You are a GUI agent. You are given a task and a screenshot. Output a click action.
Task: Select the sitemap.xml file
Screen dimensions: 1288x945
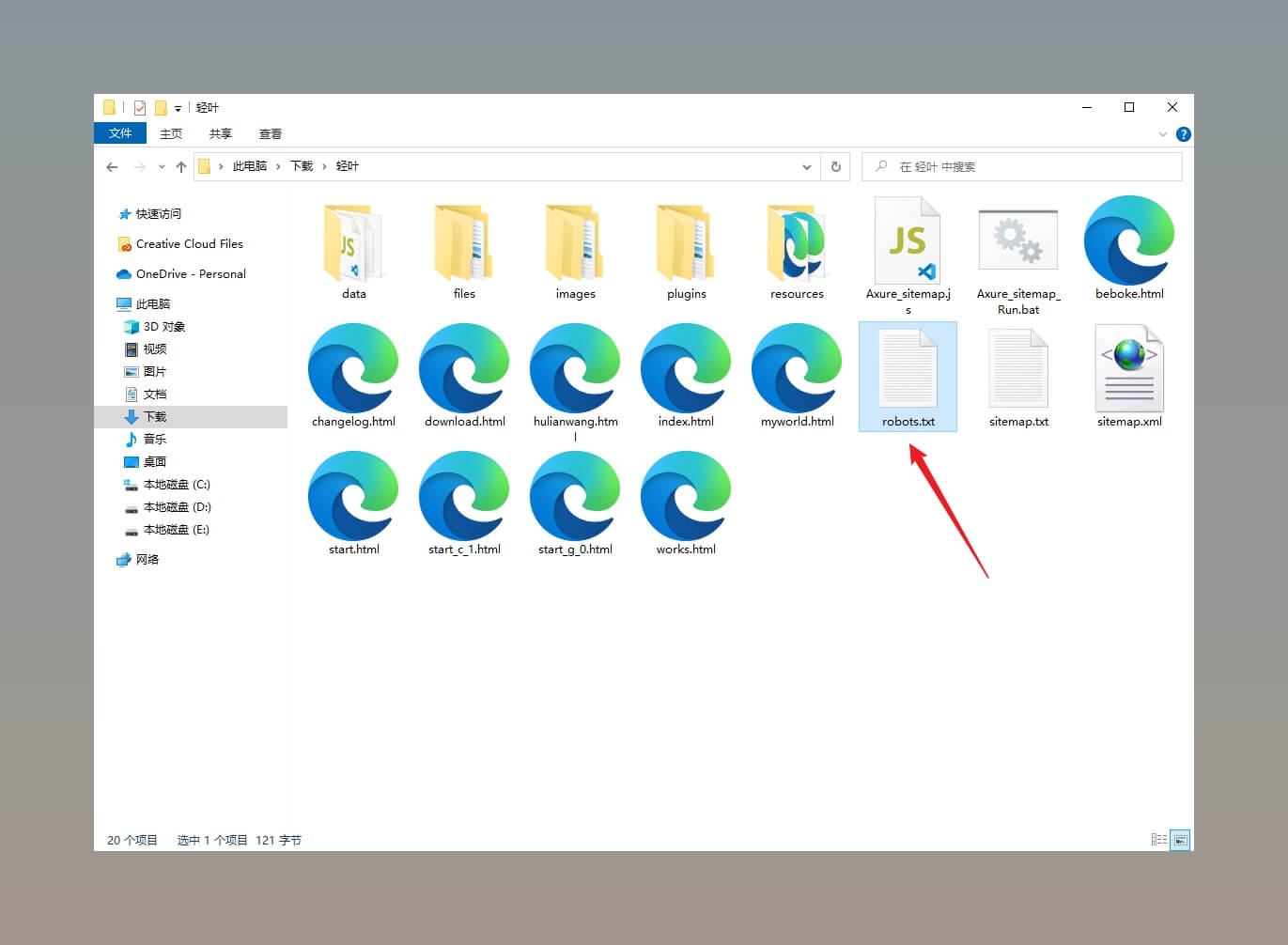pyautogui.click(x=1129, y=377)
